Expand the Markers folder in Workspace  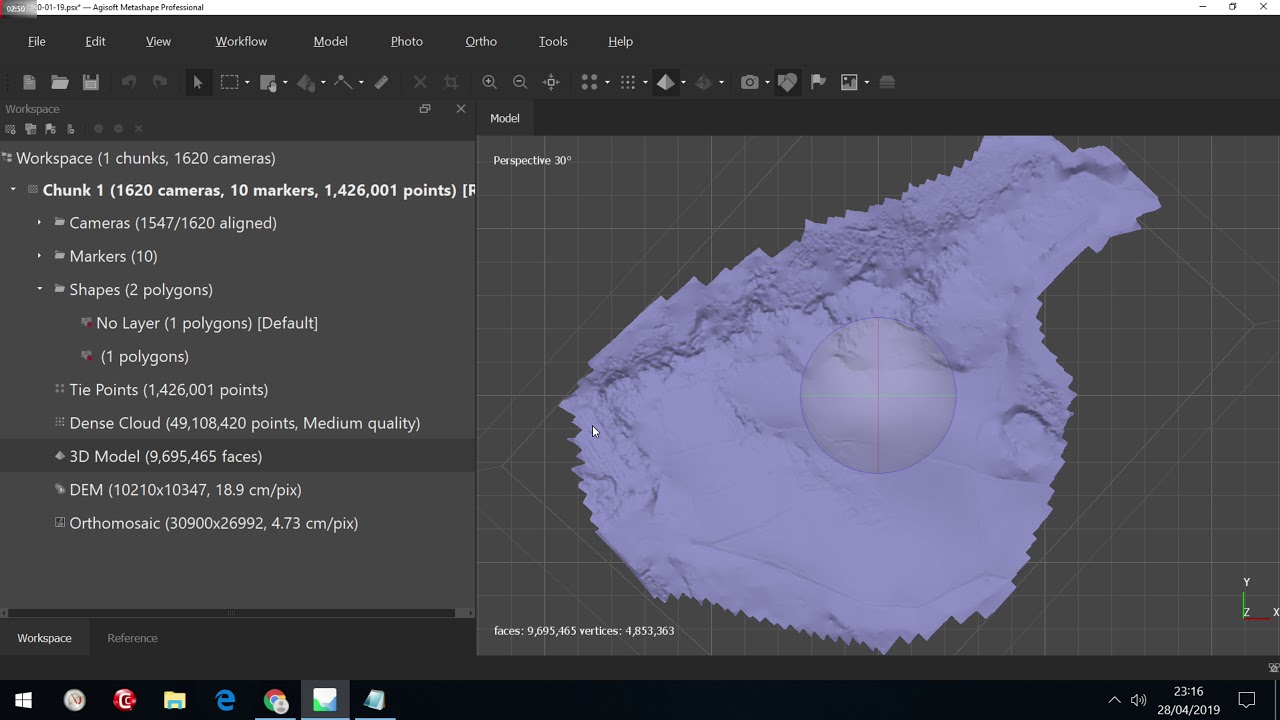[39, 256]
